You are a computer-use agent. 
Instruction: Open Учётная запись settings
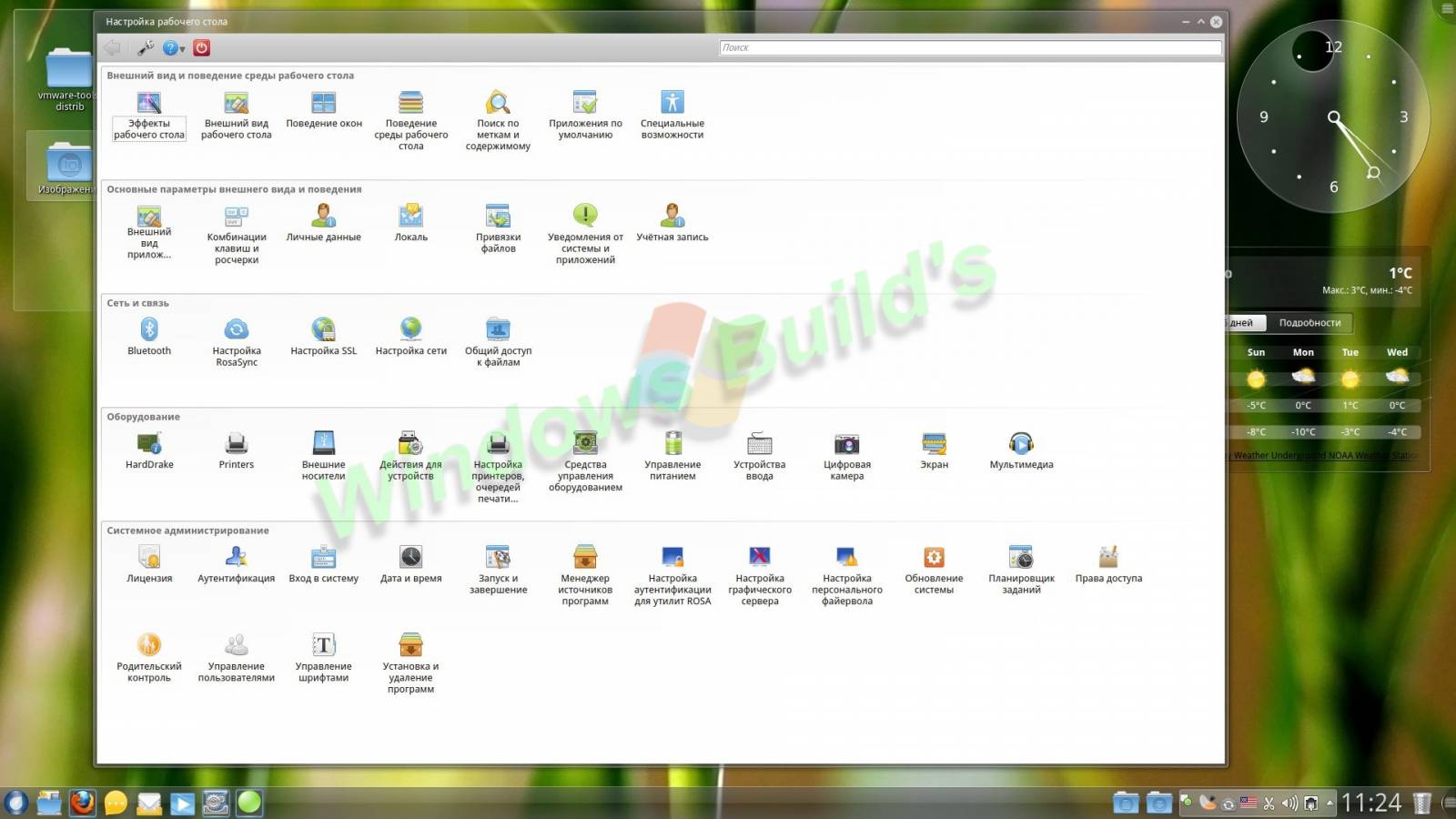pos(672,224)
